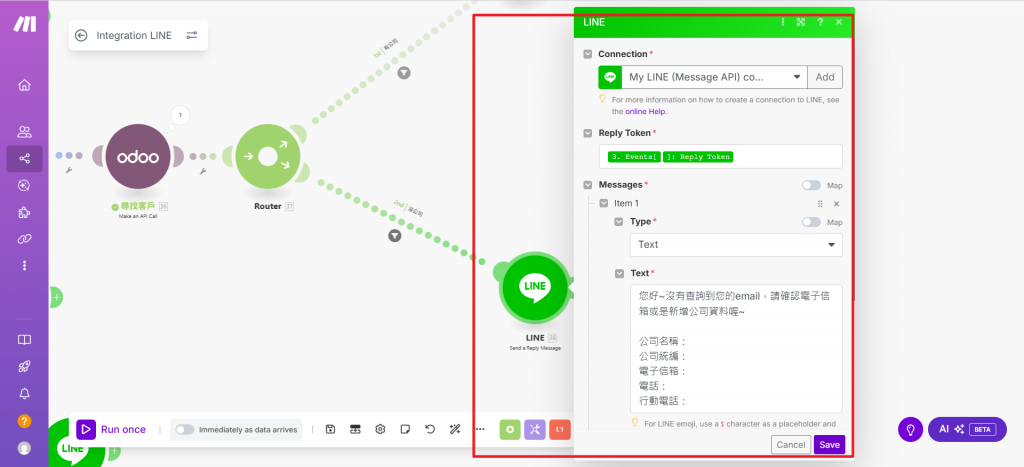Click the Integration LINE scenario title
This screenshot has width=1024, height=467.
[134, 35]
